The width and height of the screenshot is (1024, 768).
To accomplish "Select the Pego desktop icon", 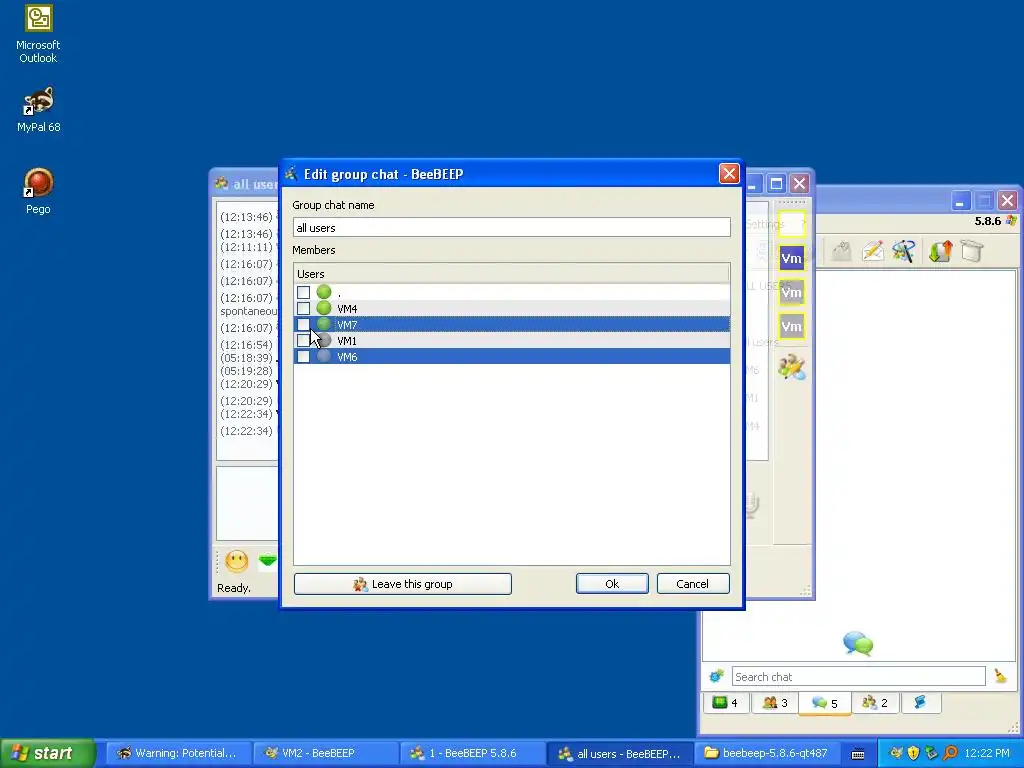I will pos(38,191).
